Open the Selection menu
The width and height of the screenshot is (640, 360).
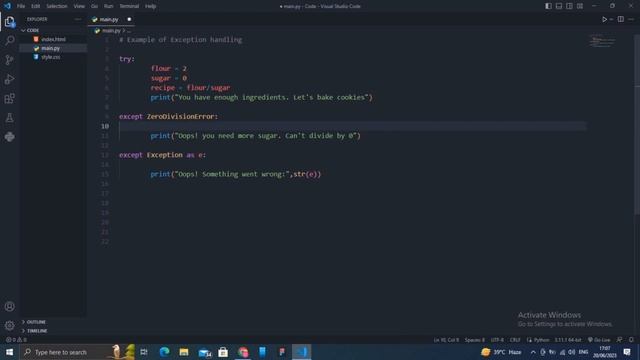pos(57,6)
